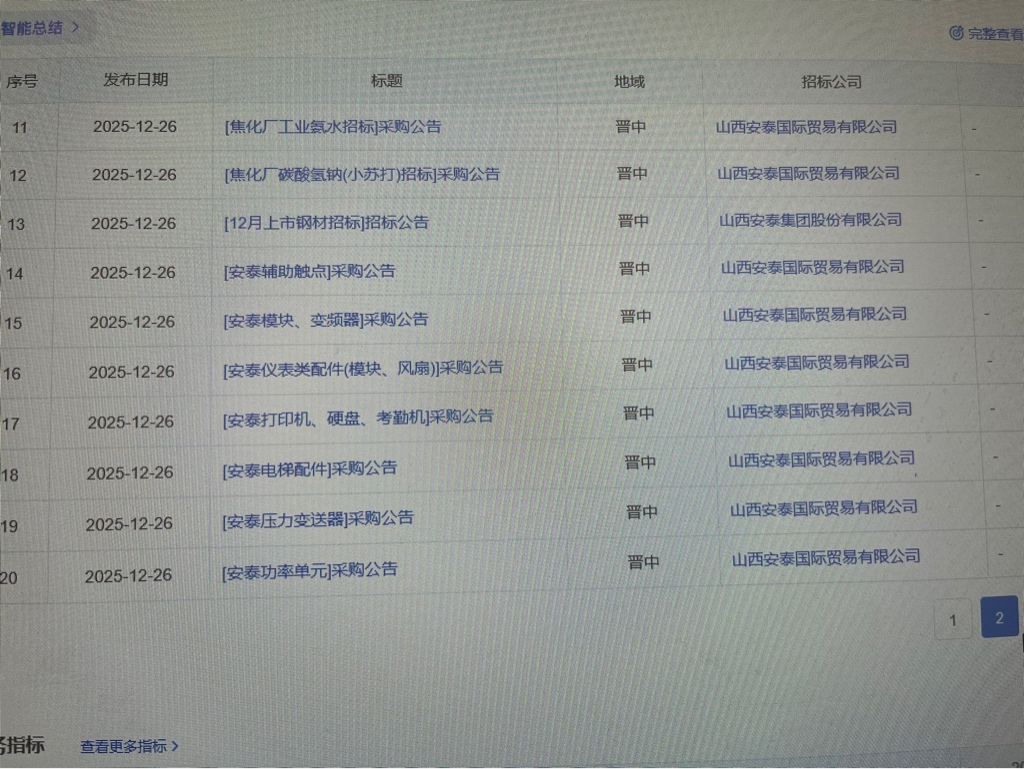Select date 2025-12-26 in row 20
Image resolution: width=1024 pixels, height=769 pixels.
(128, 576)
